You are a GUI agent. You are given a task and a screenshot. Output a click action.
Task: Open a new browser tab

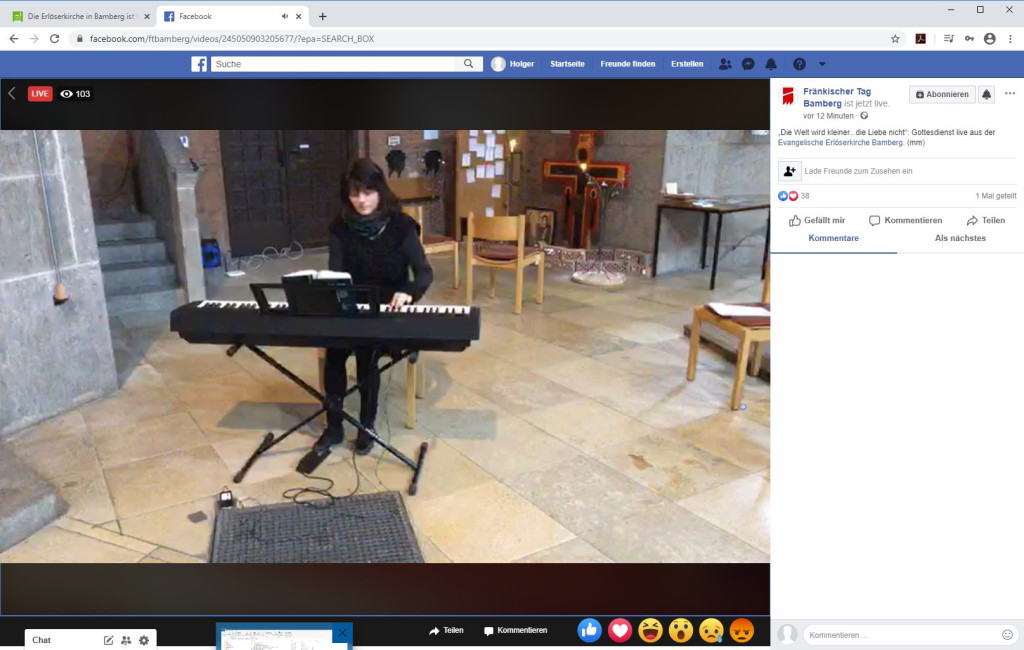323,16
